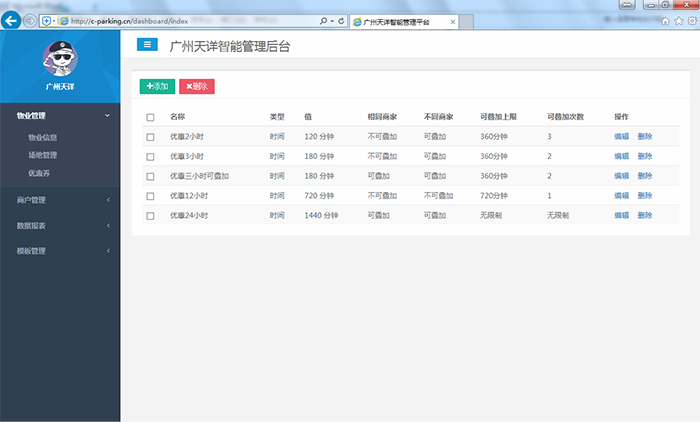Image resolution: width=700 pixels, height=422 pixels.
Task: Click the address bar URL field
Action: pos(194,21)
